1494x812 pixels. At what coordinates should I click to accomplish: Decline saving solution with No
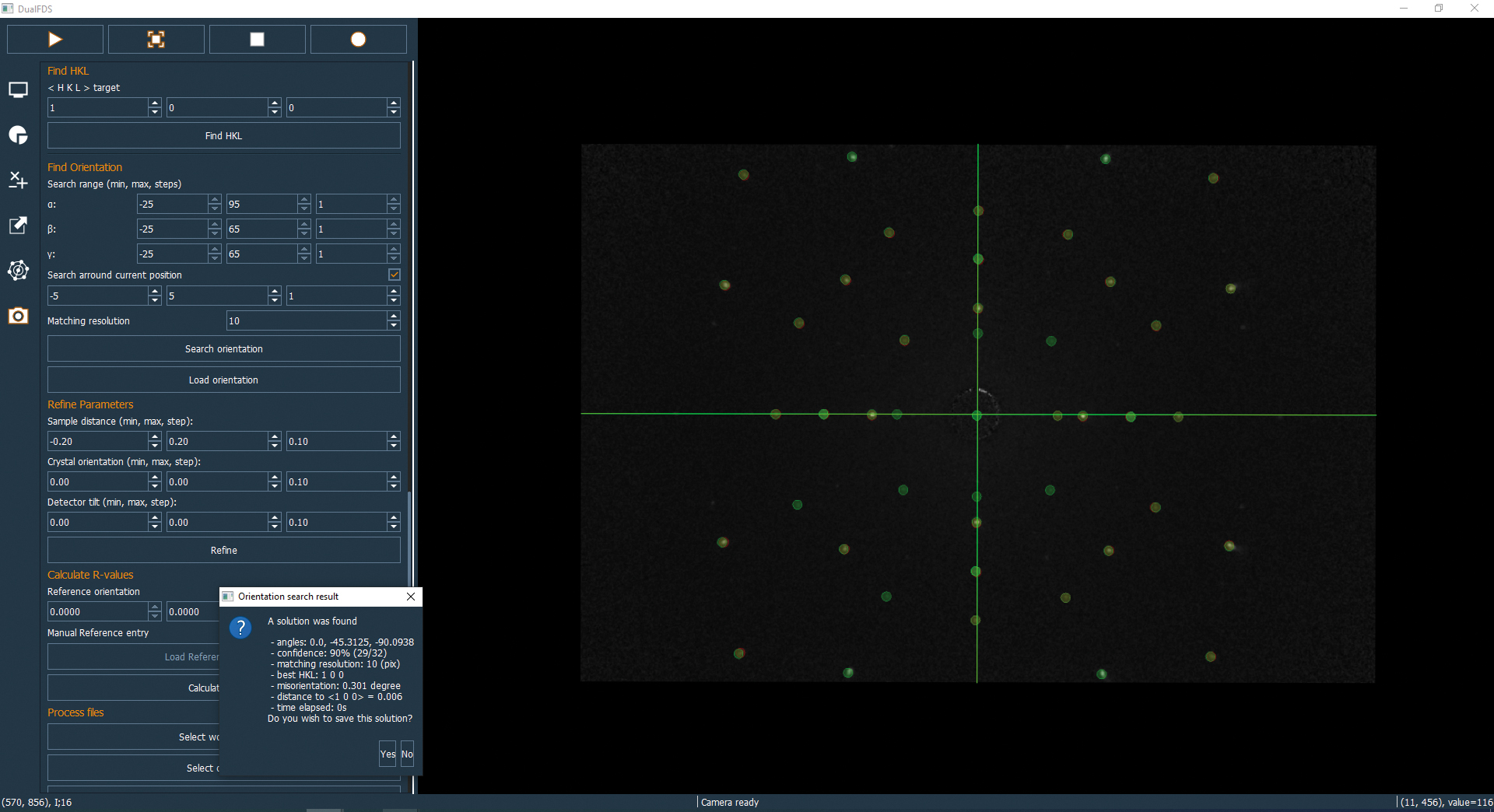407,754
